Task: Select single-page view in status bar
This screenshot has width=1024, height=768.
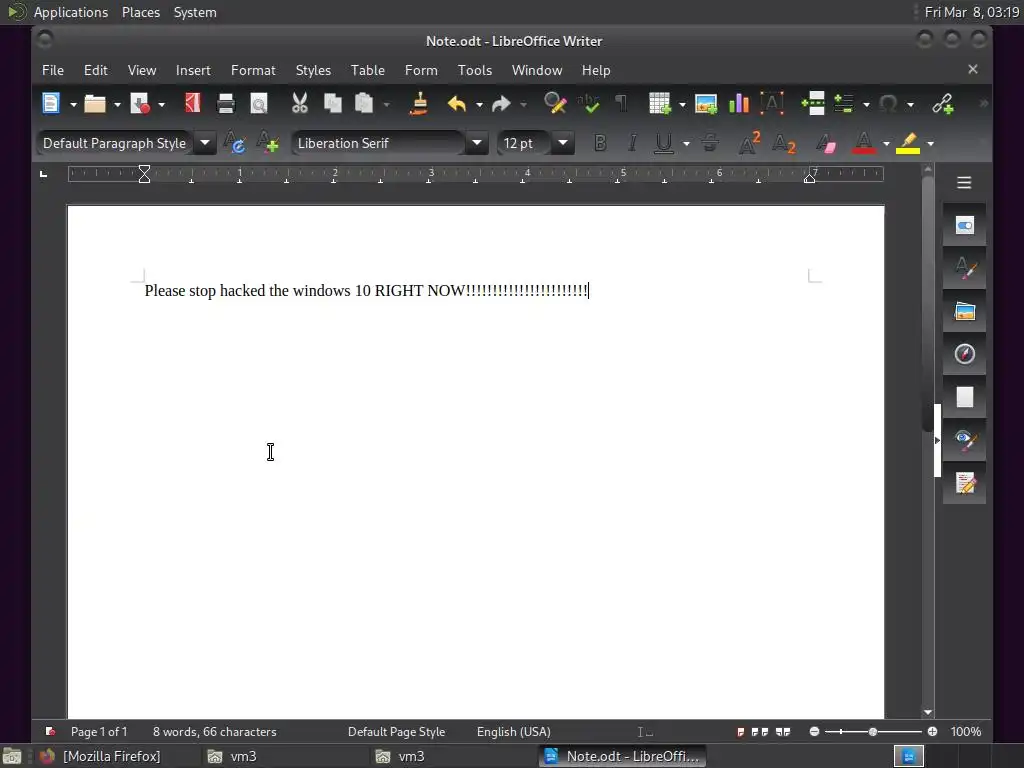Action: [x=741, y=732]
